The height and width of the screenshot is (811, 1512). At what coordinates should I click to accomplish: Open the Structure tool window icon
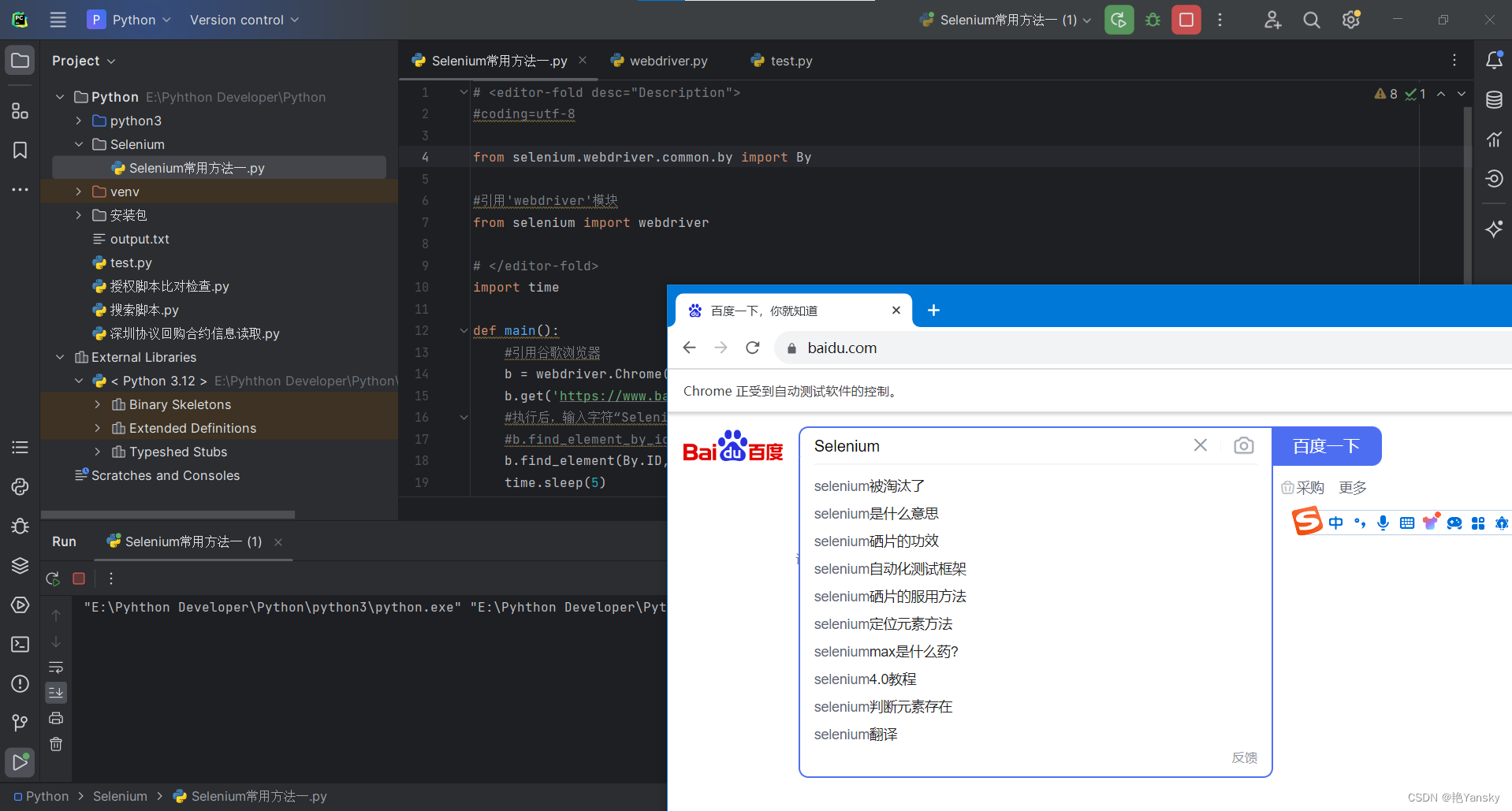[x=20, y=111]
